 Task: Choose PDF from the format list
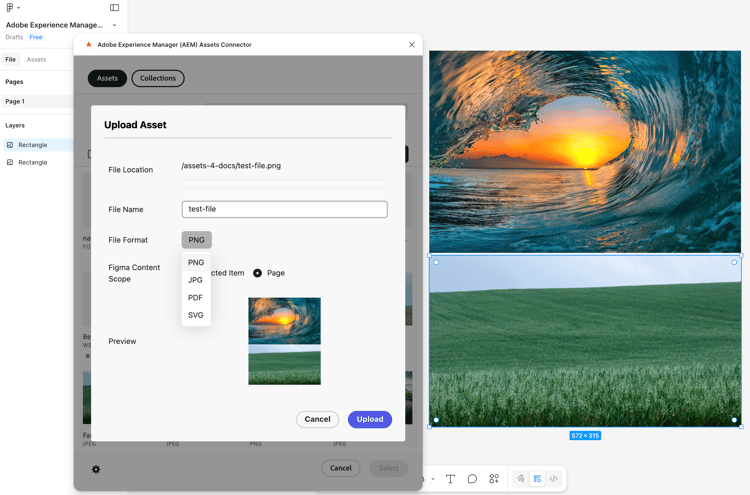(196, 298)
